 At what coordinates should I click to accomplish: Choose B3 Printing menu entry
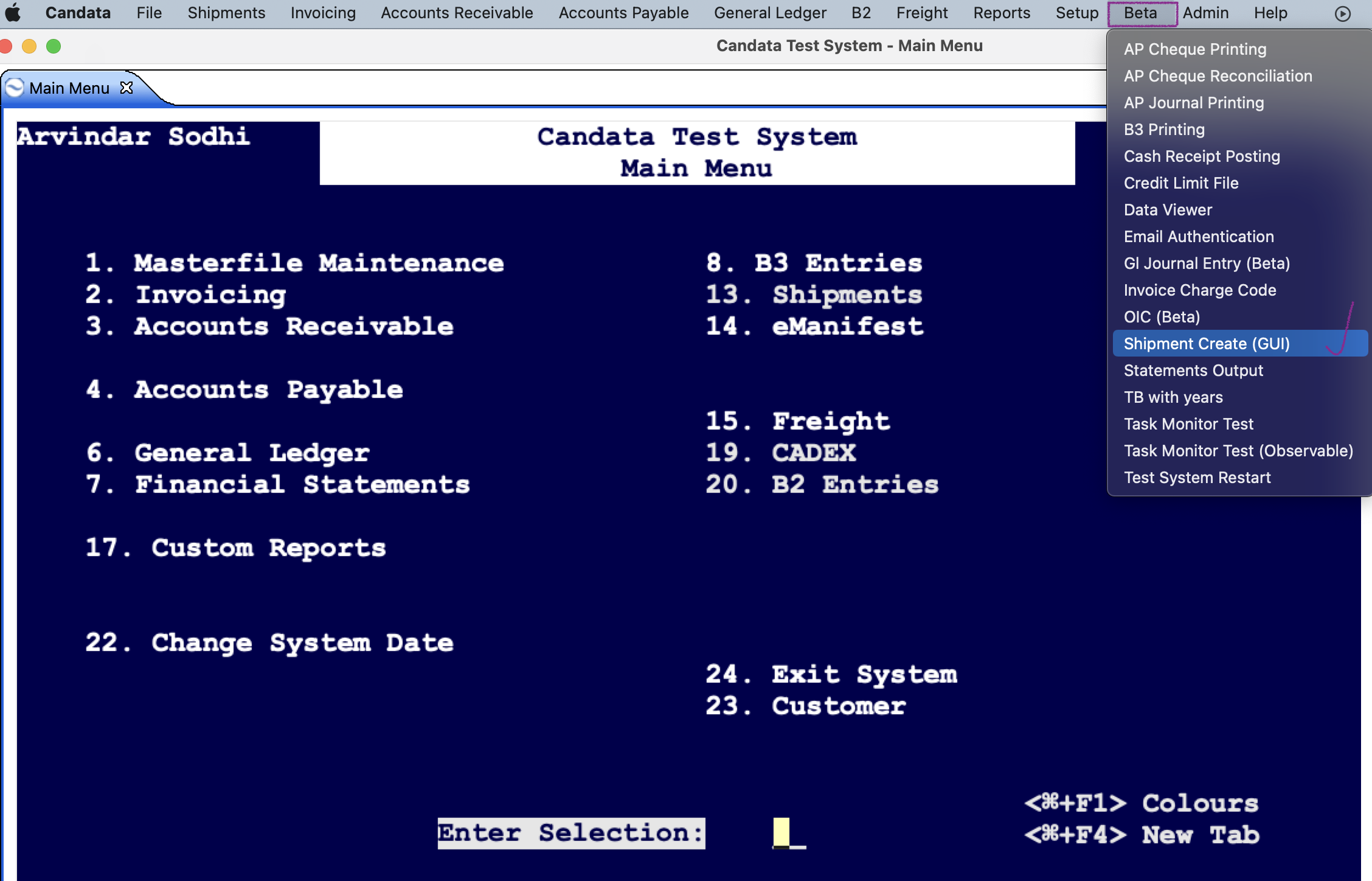click(x=1240, y=130)
